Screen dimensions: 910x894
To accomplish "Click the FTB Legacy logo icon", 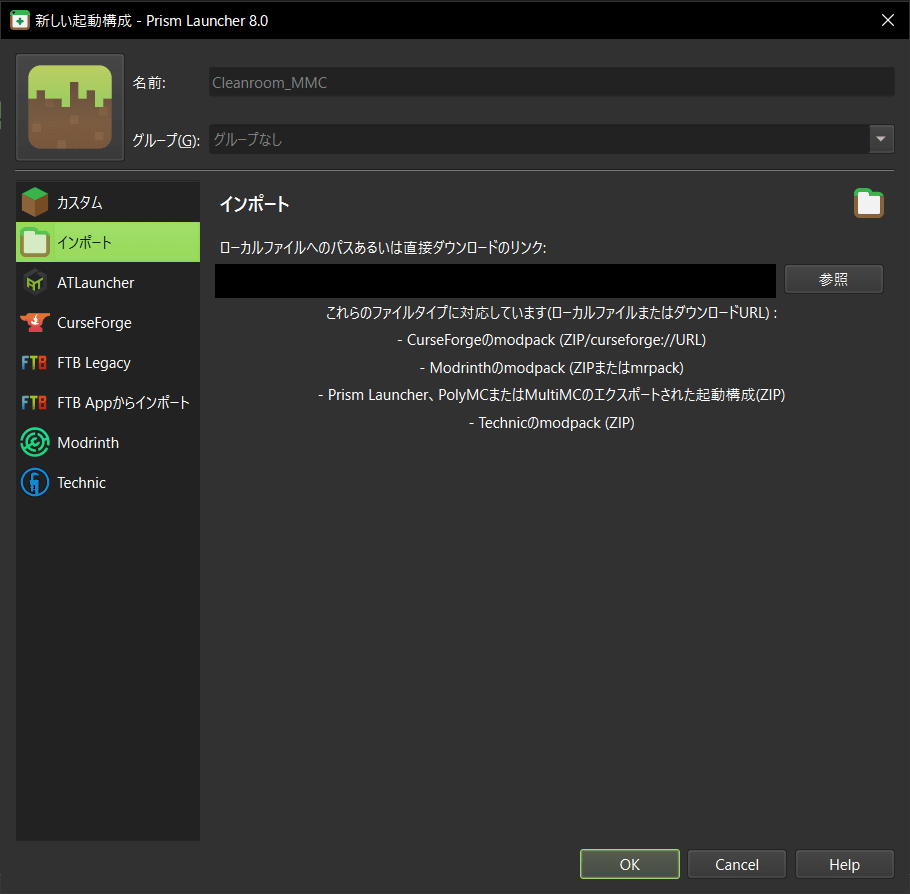I will pos(34,363).
